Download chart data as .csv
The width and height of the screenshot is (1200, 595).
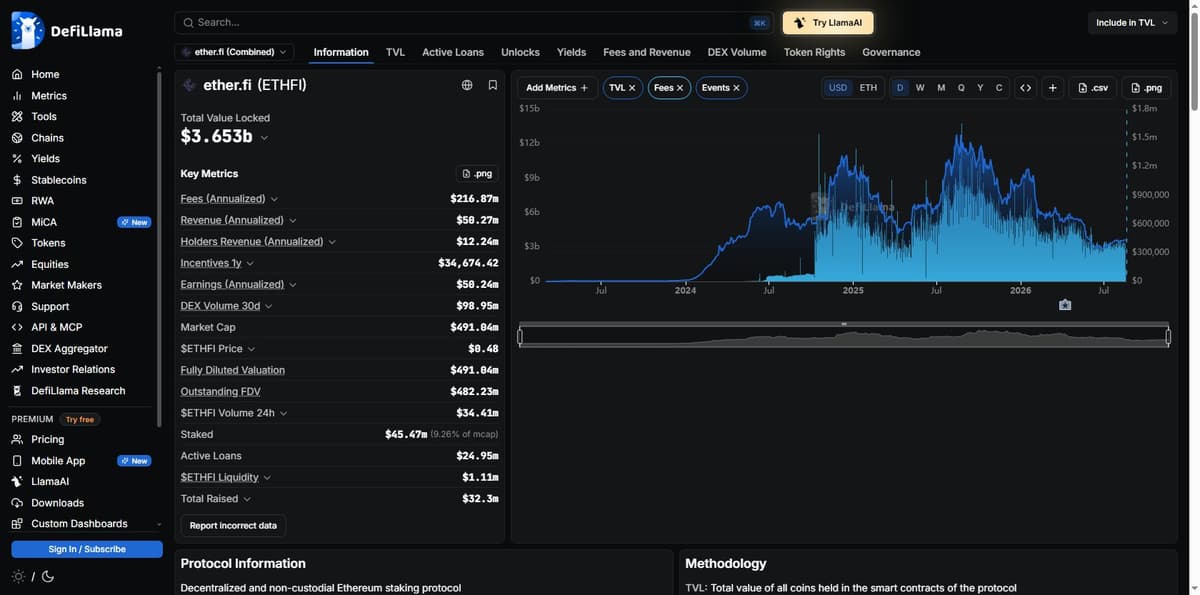1093,88
